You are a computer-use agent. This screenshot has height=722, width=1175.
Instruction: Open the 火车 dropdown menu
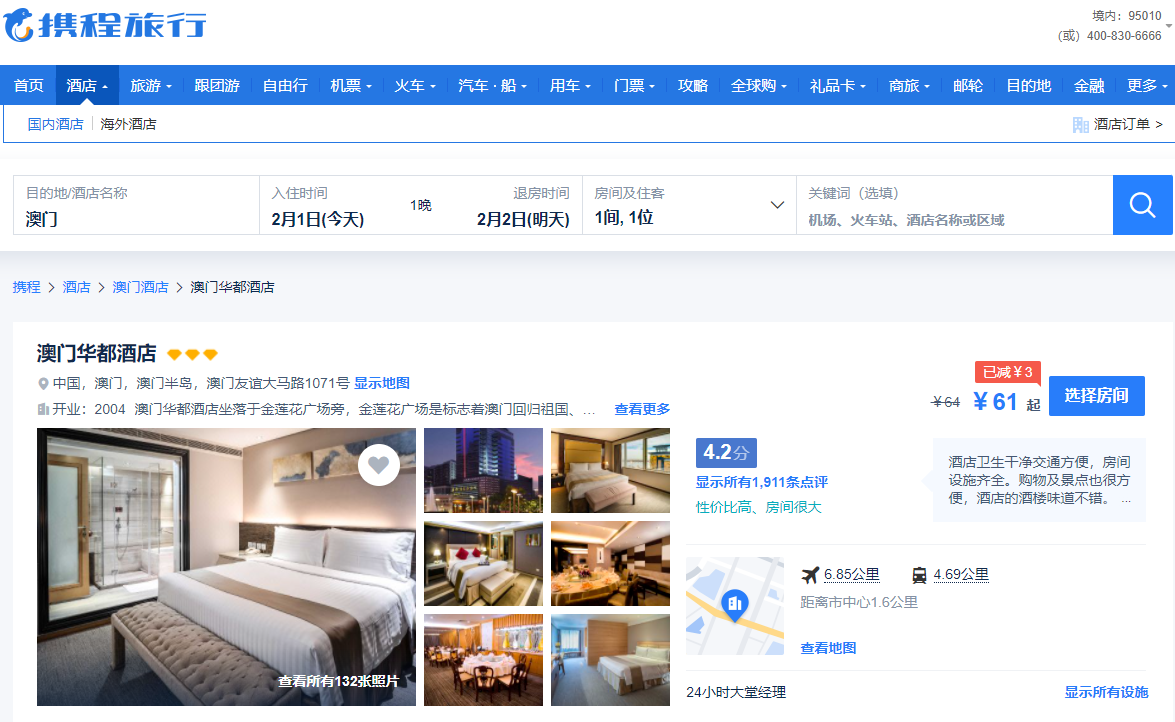pos(415,85)
